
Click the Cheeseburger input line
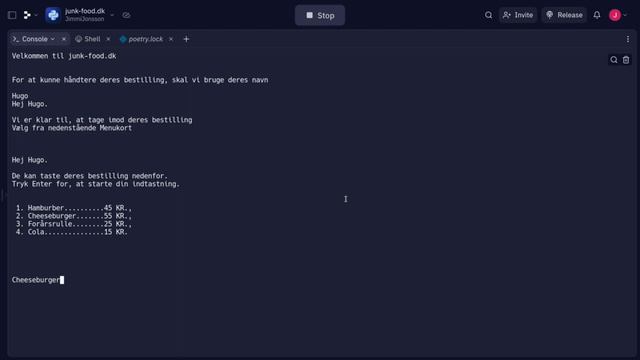[x=38, y=280]
